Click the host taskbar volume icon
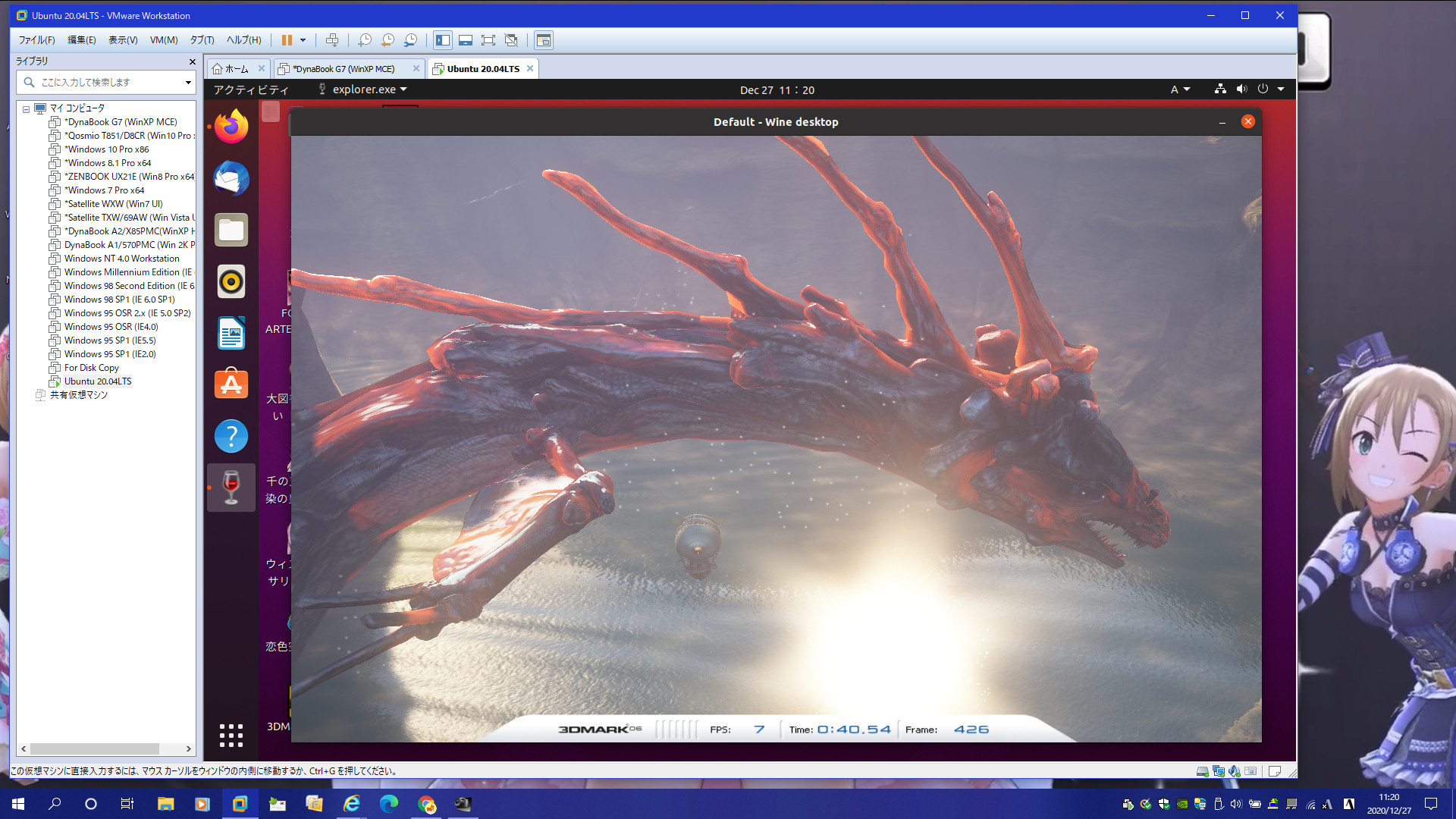This screenshot has width=1456, height=819. (x=1236, y=804)
